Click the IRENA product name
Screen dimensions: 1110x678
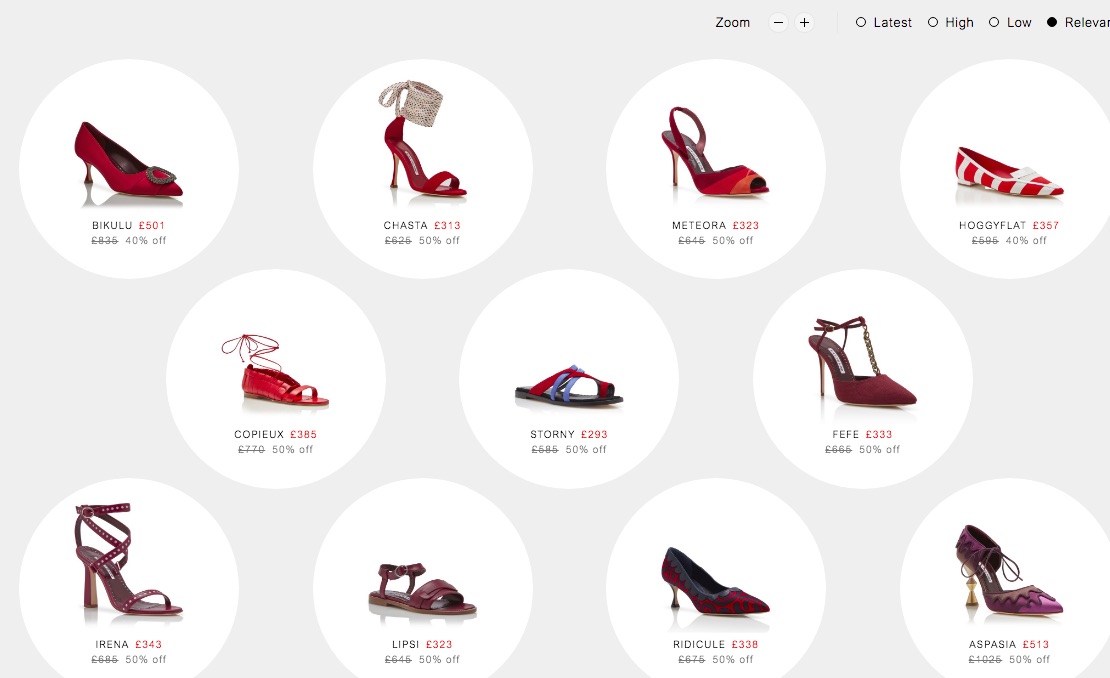pyautogui.click(x=112, y=645)
